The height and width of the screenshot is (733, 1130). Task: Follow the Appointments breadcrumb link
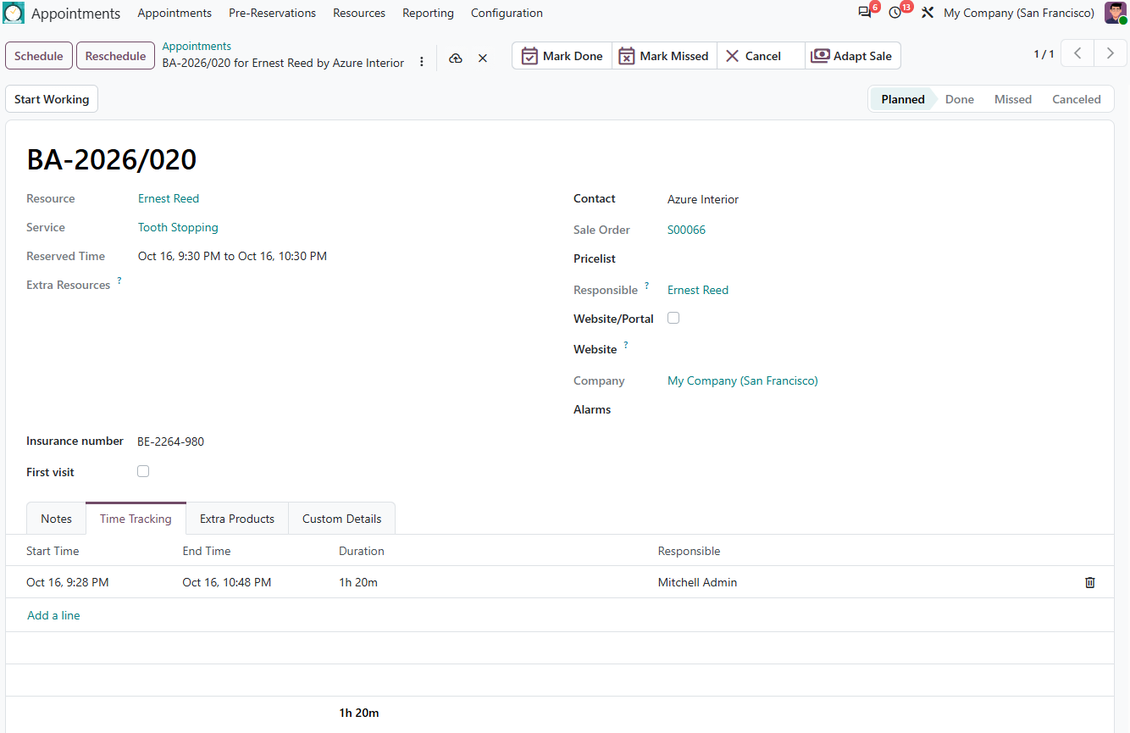[196, 46]
